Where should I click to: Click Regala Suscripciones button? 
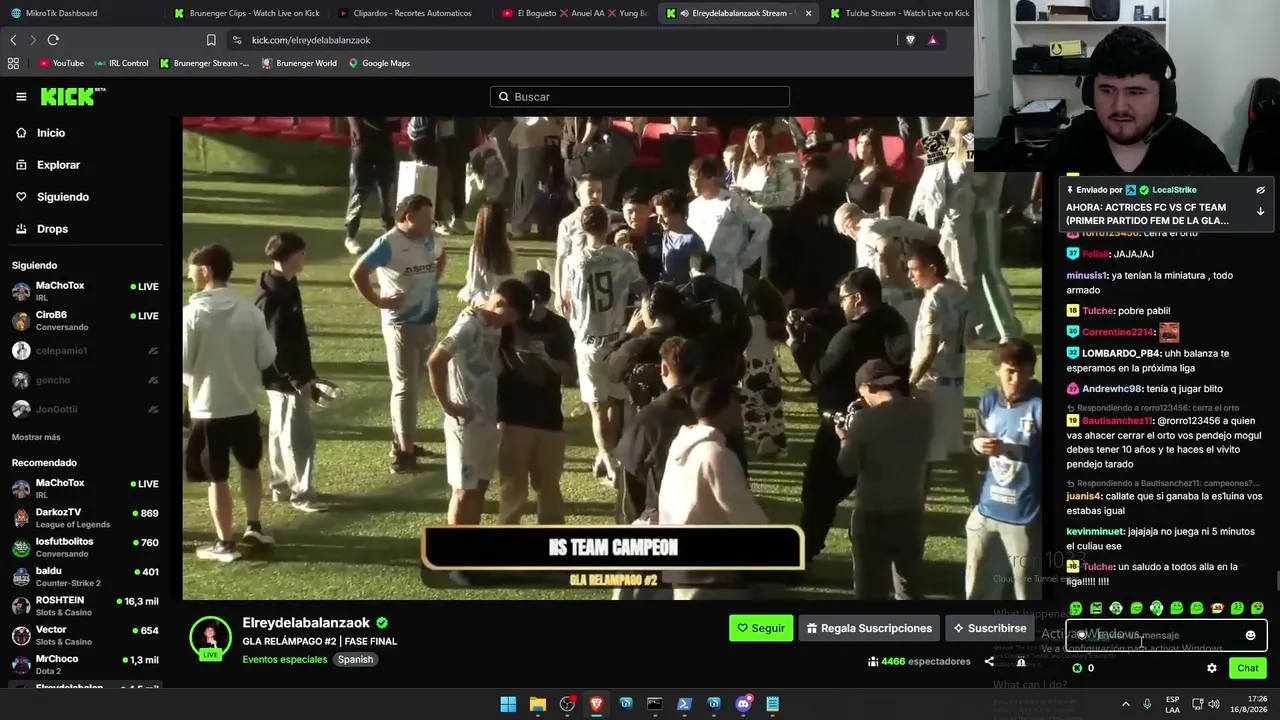(x=869, y=628)
